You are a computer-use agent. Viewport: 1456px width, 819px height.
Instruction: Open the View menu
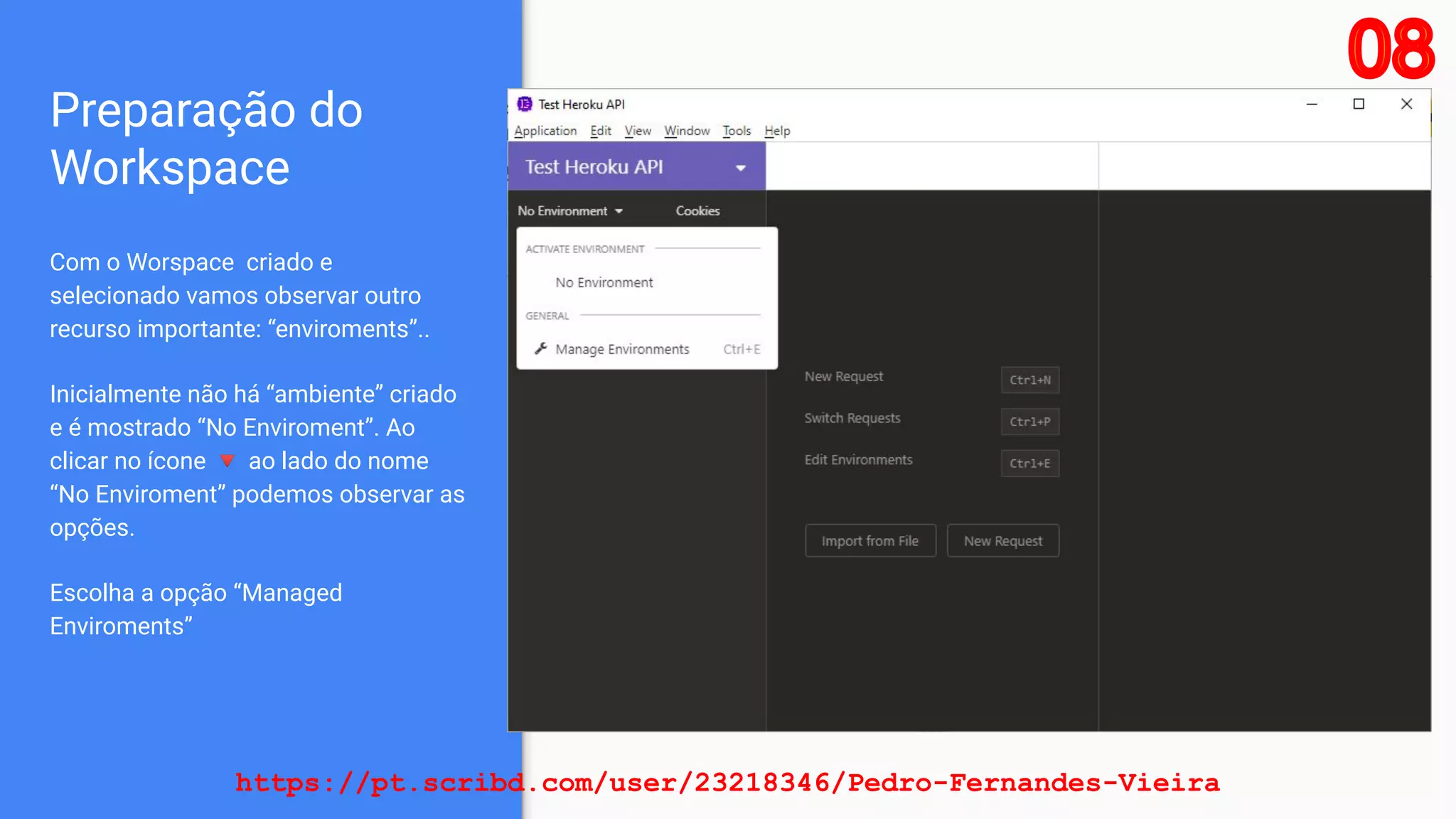pos(638,131)
